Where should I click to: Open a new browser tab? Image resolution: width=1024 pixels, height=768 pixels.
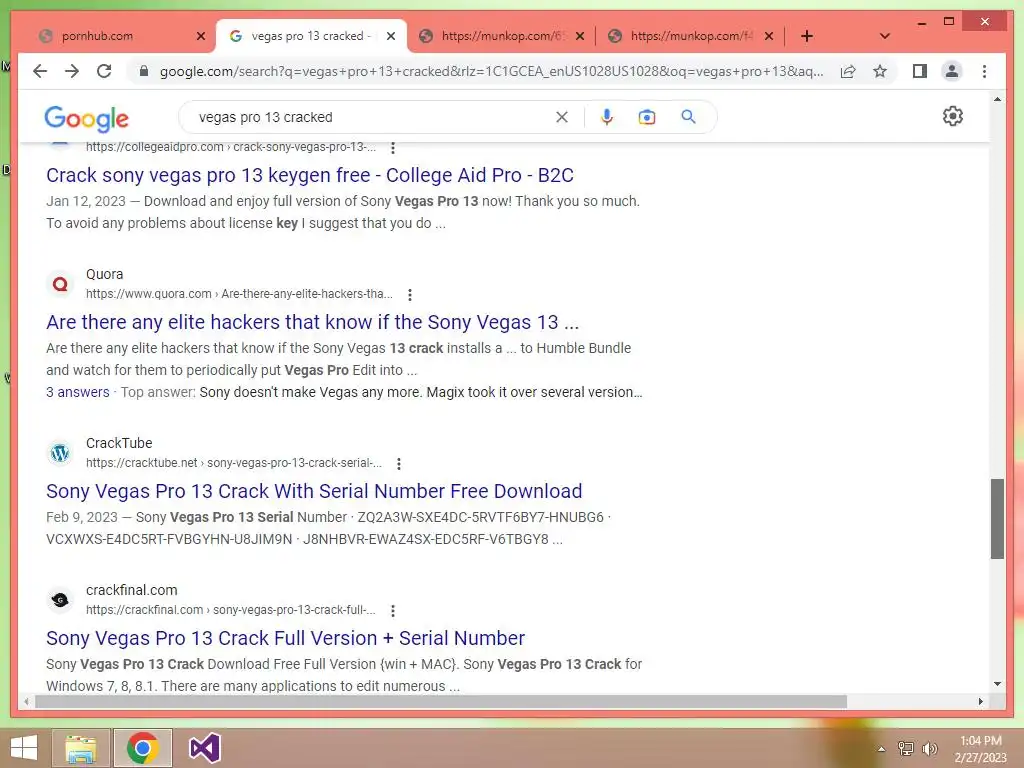[x=807, y=36]
